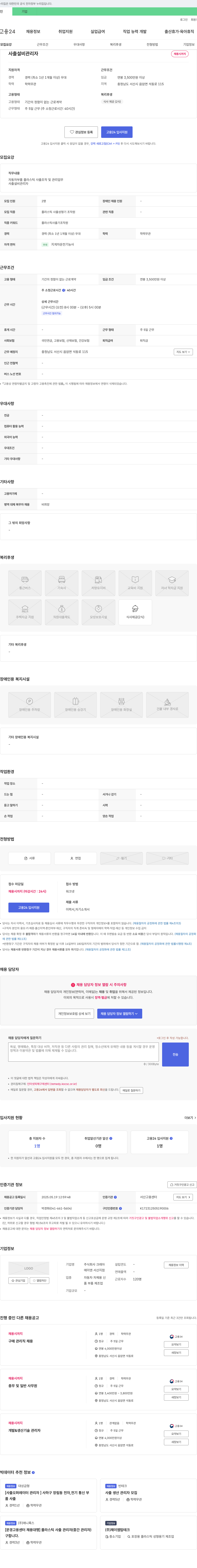The image size is (197, 1568).
Task: Click 관심정보 등록 heart button
Action: tap(81, 132)
